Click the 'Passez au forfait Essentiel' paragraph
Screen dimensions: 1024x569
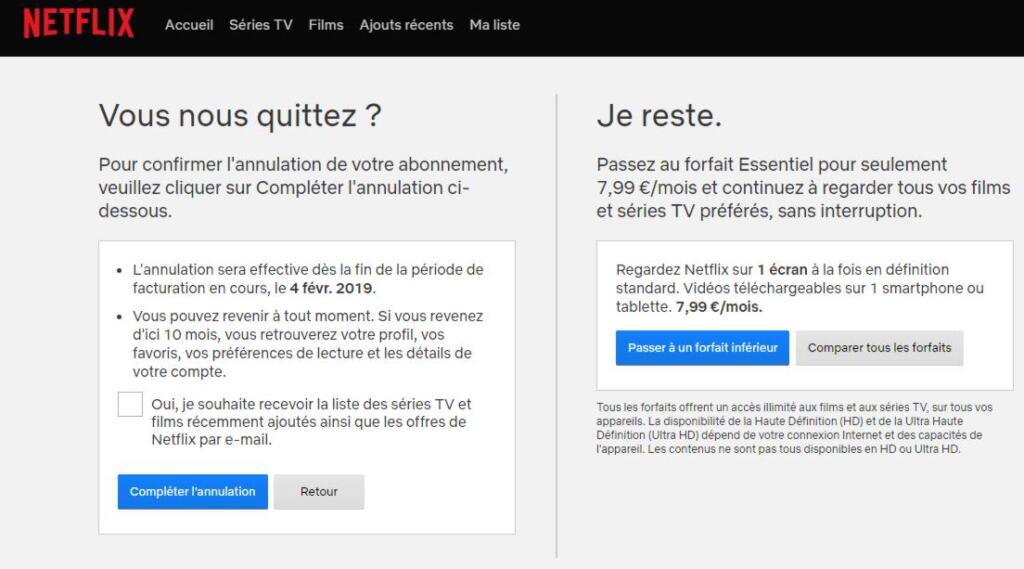803,187
